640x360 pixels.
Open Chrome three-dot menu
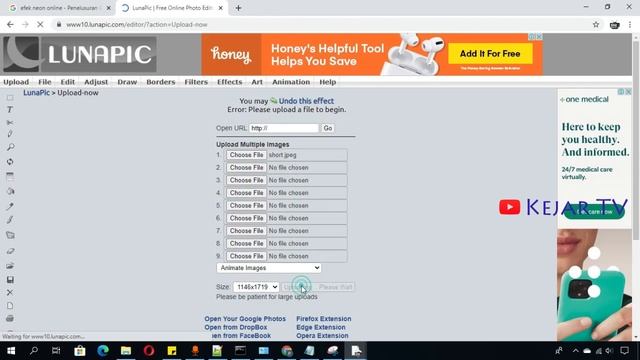pyautogui.click(x=630, y=24)
